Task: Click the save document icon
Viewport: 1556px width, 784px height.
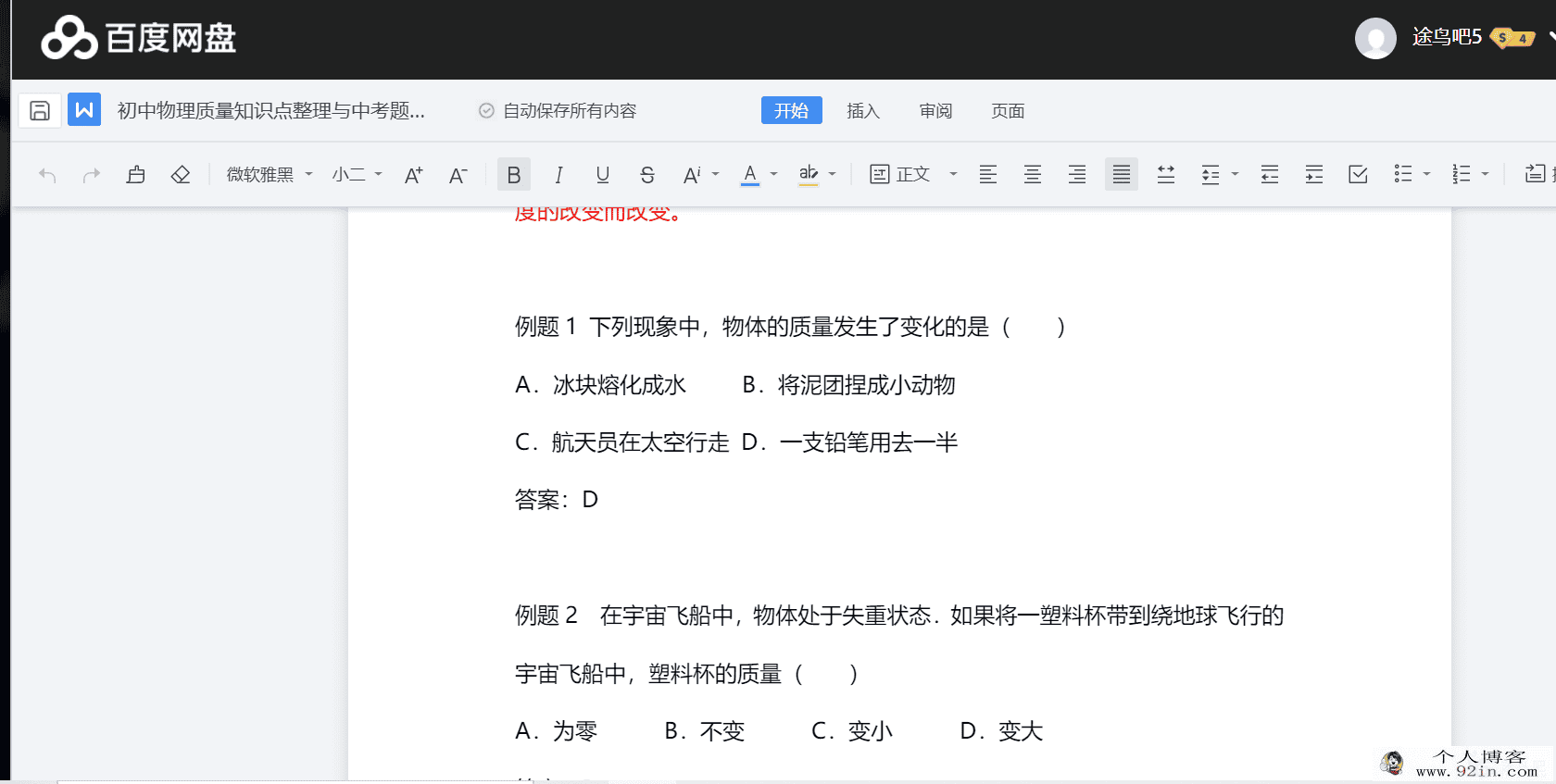Action: [x=40, y=110]
